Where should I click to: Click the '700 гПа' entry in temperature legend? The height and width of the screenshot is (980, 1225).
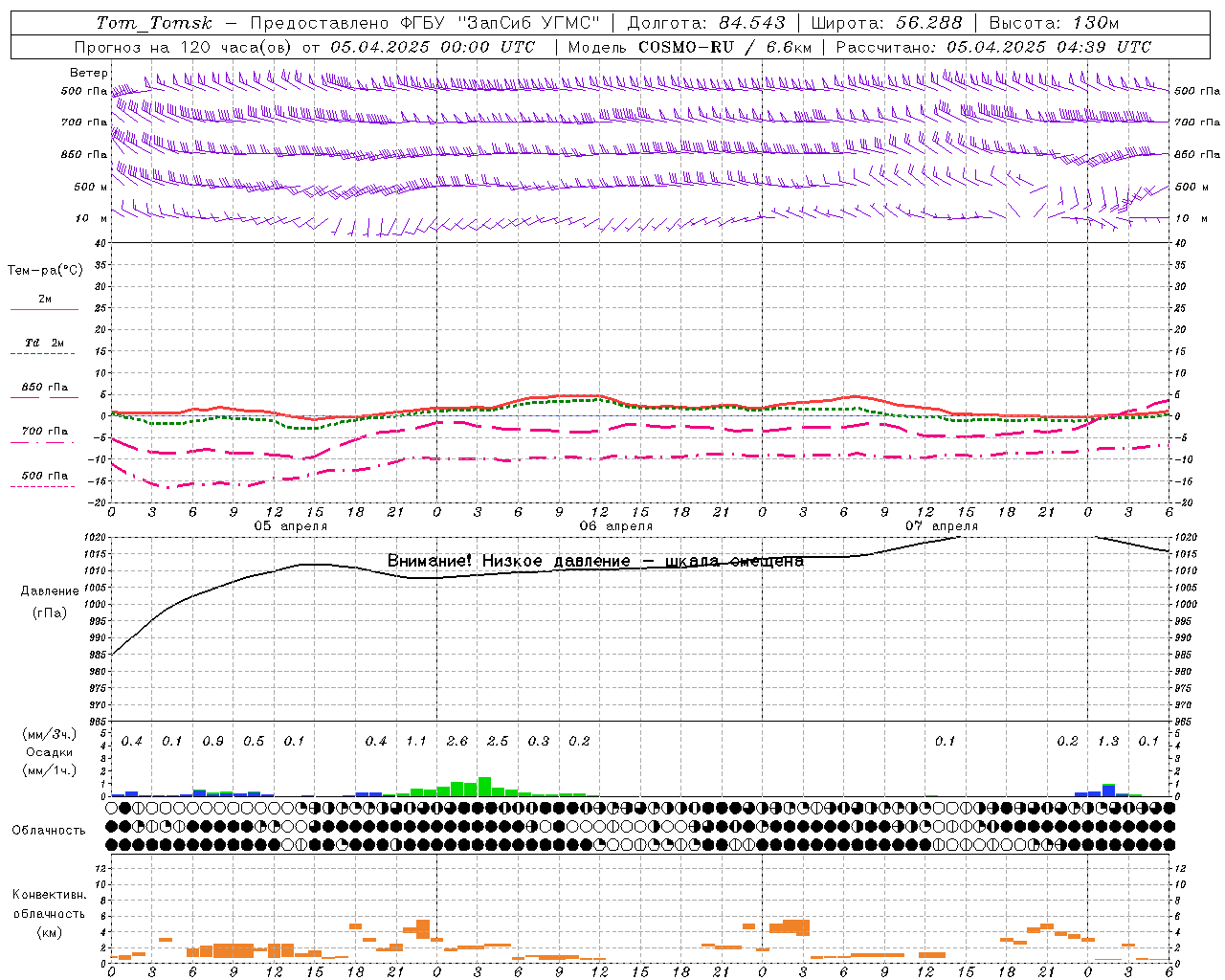(45, 432)
